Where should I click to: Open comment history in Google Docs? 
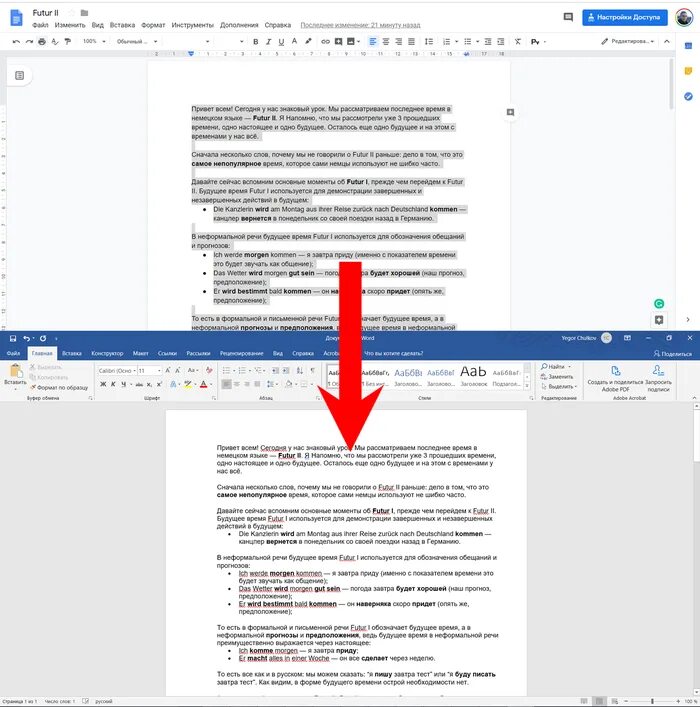click(x=568, y=17)
